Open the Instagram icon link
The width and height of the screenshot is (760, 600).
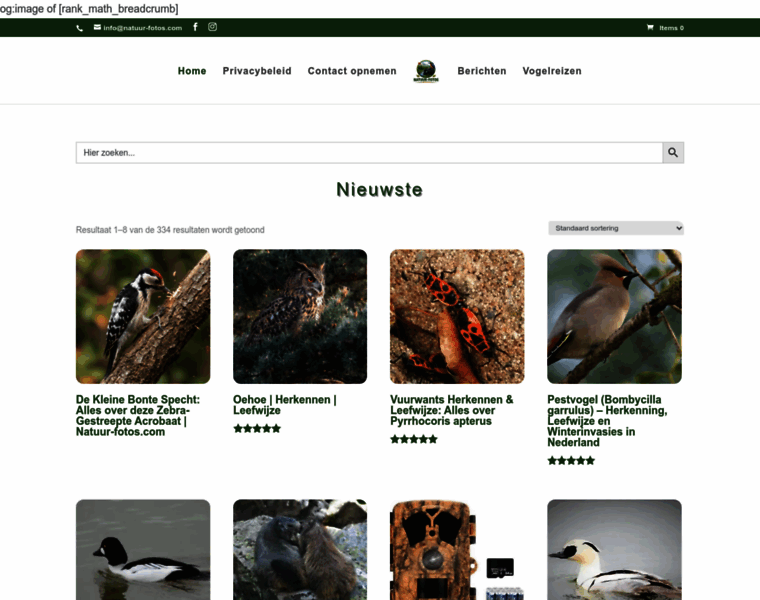pos(212,27)
